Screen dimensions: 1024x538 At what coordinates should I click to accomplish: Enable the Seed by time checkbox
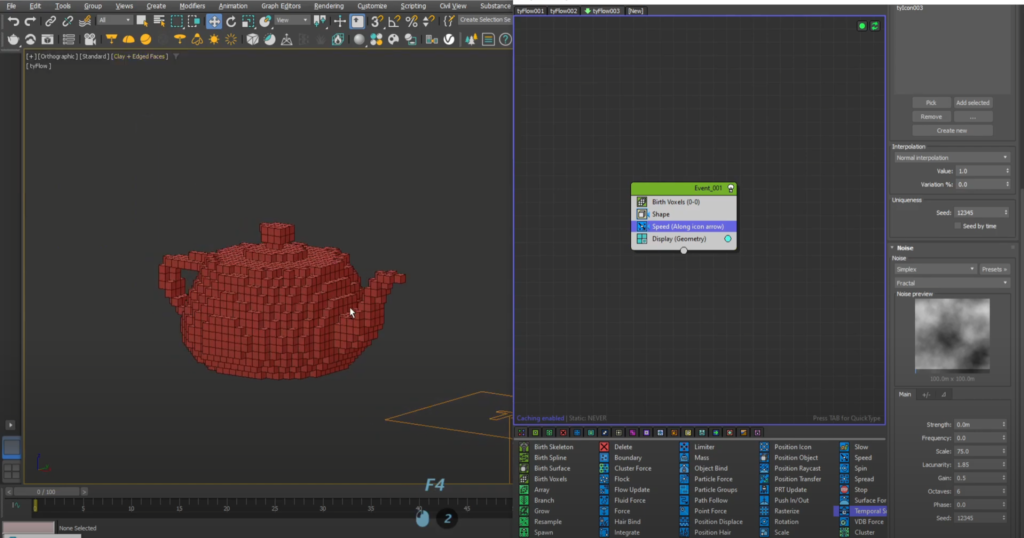pyautogui.click(x=958, y=226)
